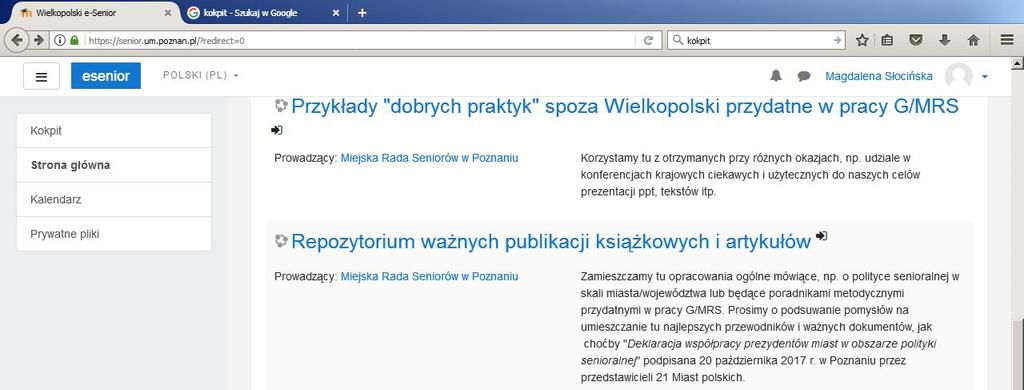Click text 'prezentacji ppt, tekstów itp.'
The width and height of the screenshot is (1024, 390).
pyautogui.click(x=648, y=192)
